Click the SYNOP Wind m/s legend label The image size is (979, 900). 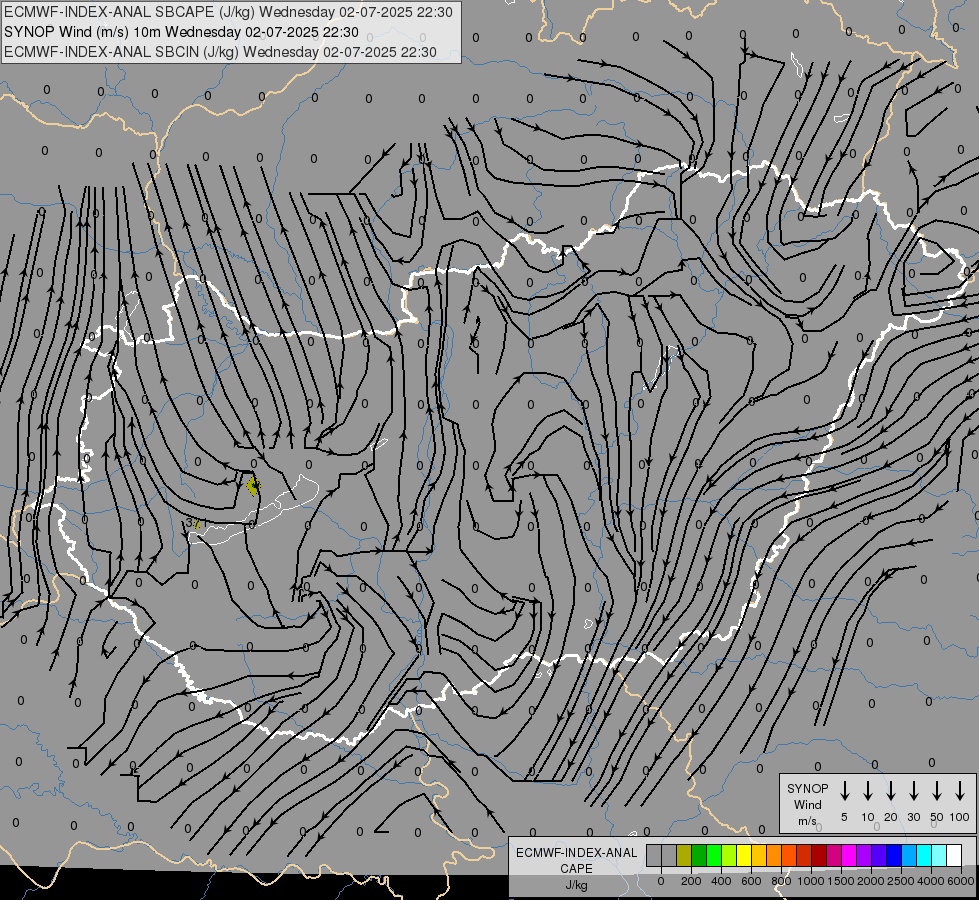[x=807, y=804]
